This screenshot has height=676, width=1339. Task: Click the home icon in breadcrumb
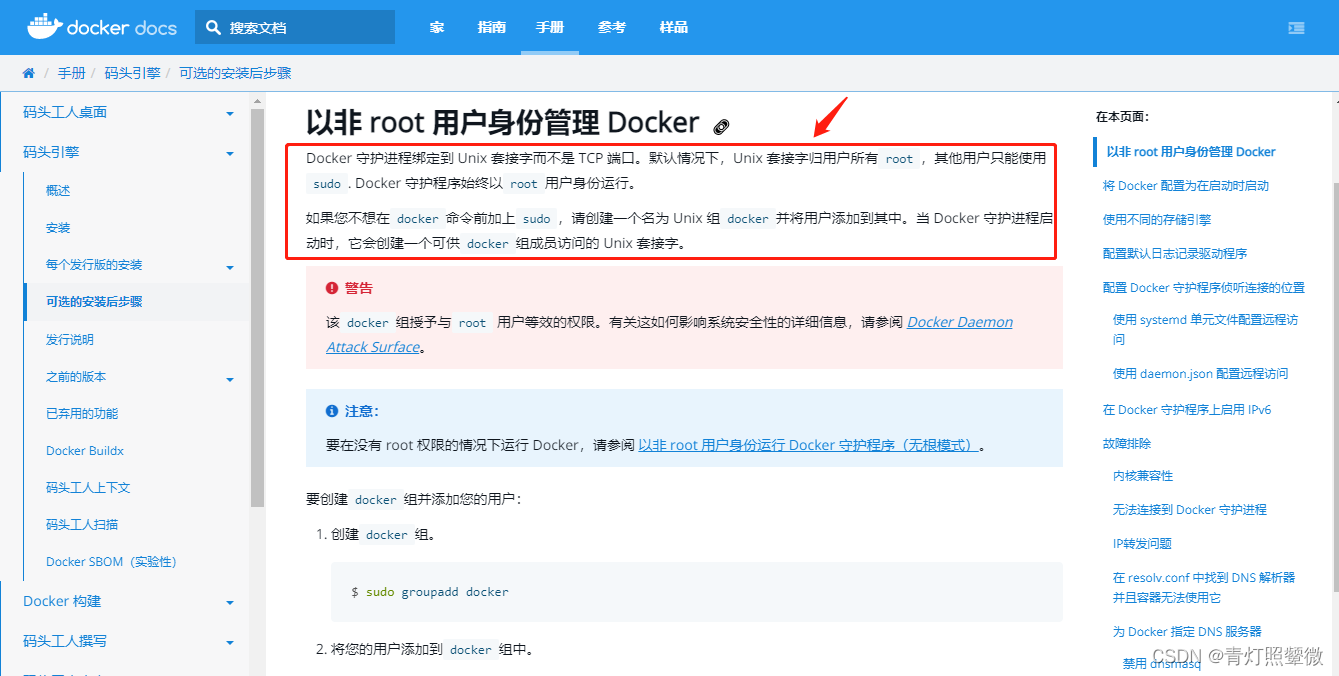click(29, 73)
